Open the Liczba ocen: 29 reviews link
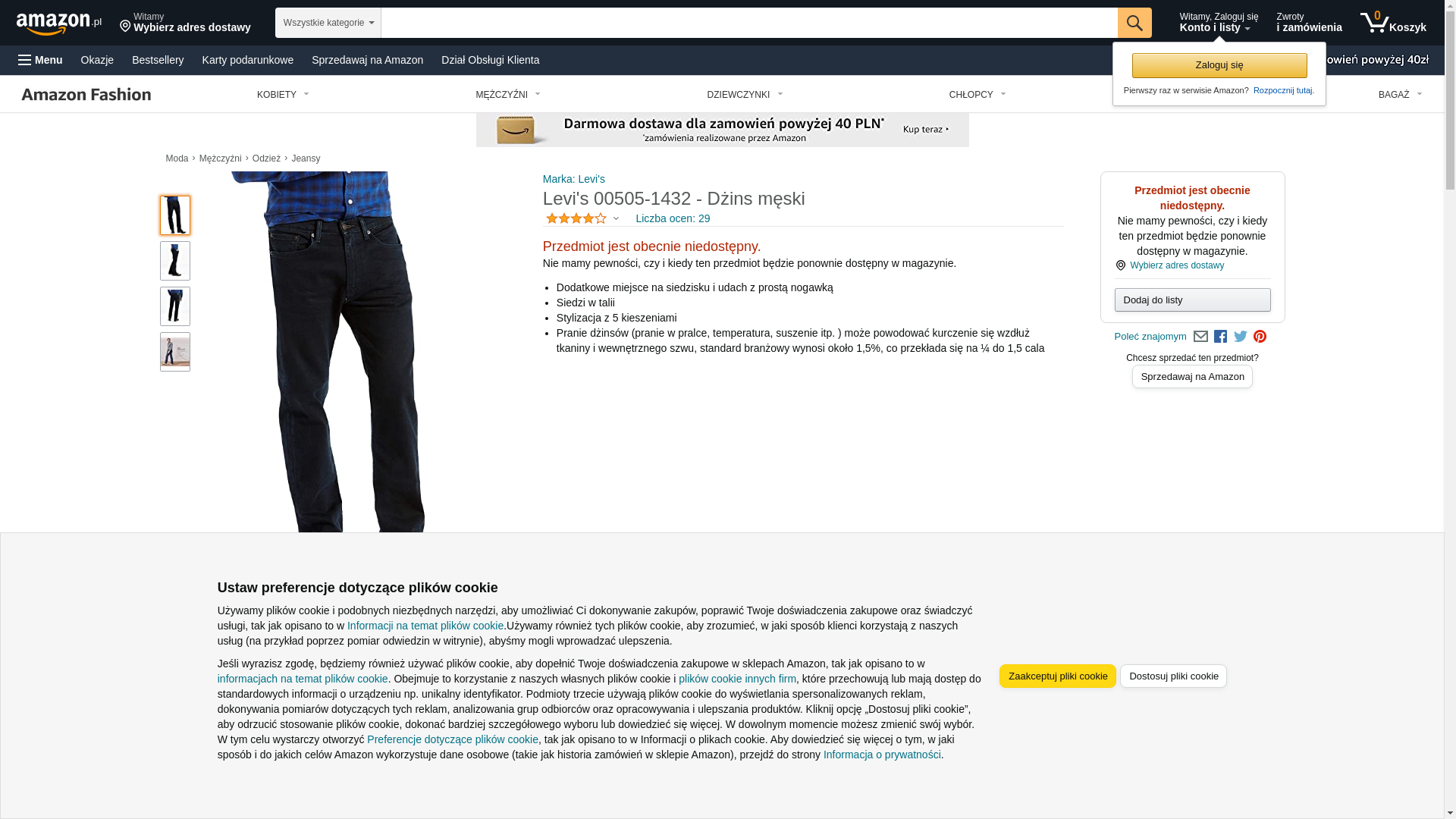1456x819 pixels. tap(672, 219)
